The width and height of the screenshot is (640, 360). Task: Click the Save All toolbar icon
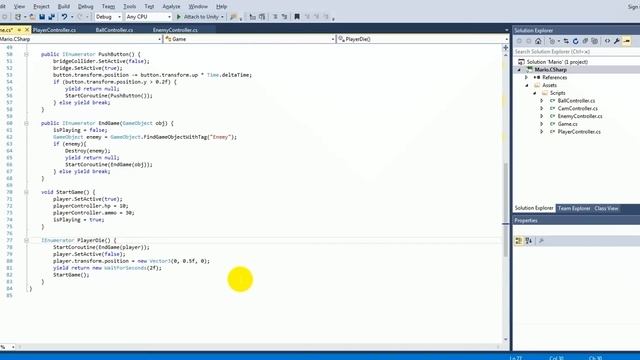[51, 17]
